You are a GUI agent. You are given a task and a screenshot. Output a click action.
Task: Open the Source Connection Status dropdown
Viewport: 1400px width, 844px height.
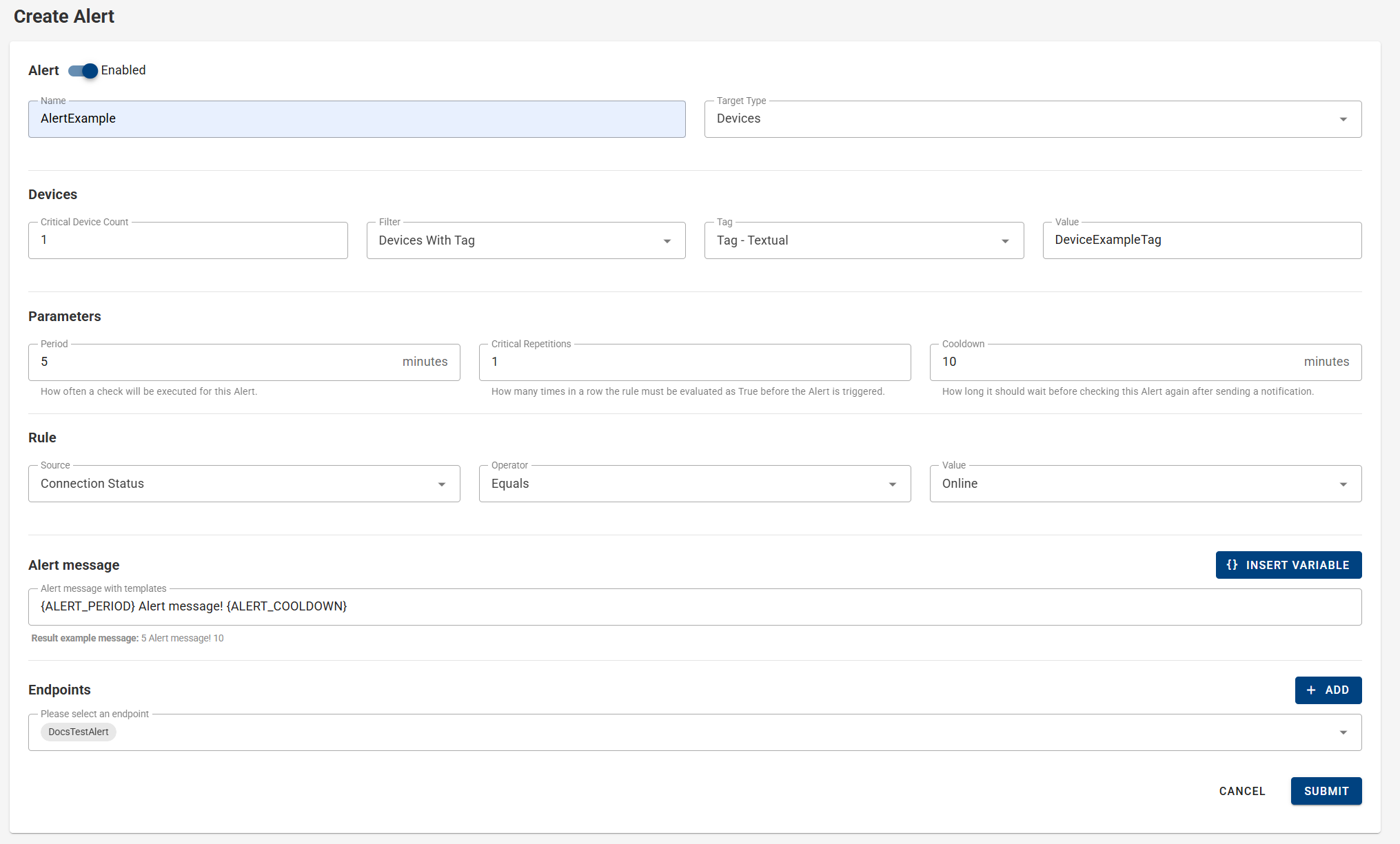(x=243, y=484)
